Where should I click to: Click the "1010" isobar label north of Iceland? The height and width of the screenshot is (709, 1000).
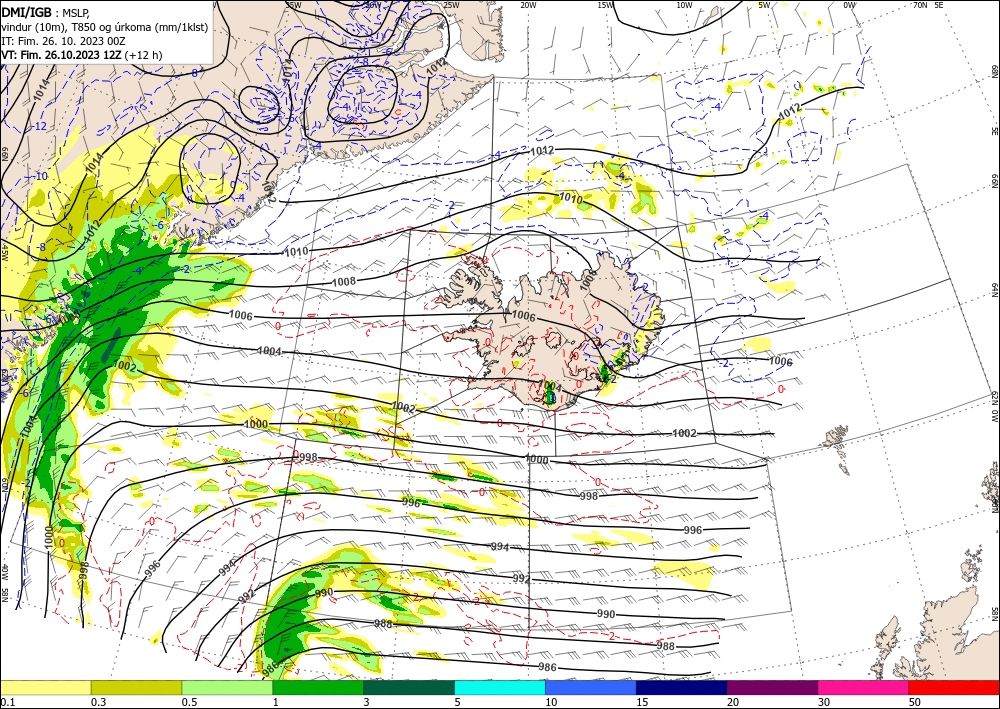pyautogui.click(x=571, y=198)
